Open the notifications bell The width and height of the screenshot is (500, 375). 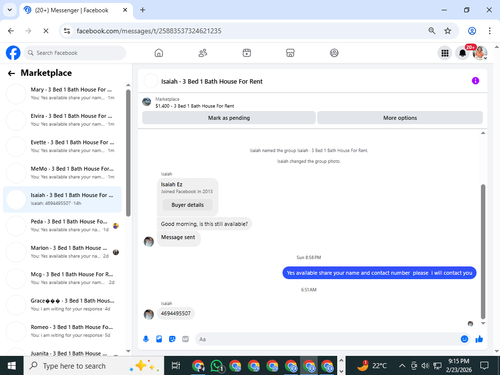462,53
